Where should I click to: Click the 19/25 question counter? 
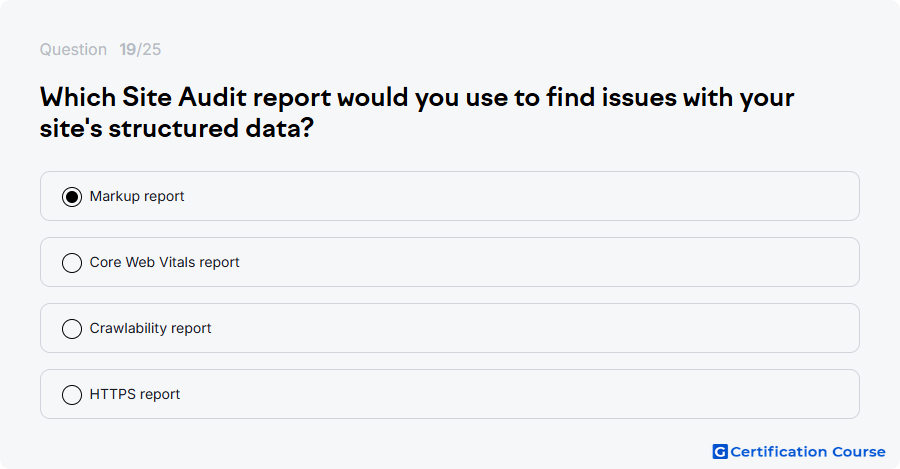(140, 49)
